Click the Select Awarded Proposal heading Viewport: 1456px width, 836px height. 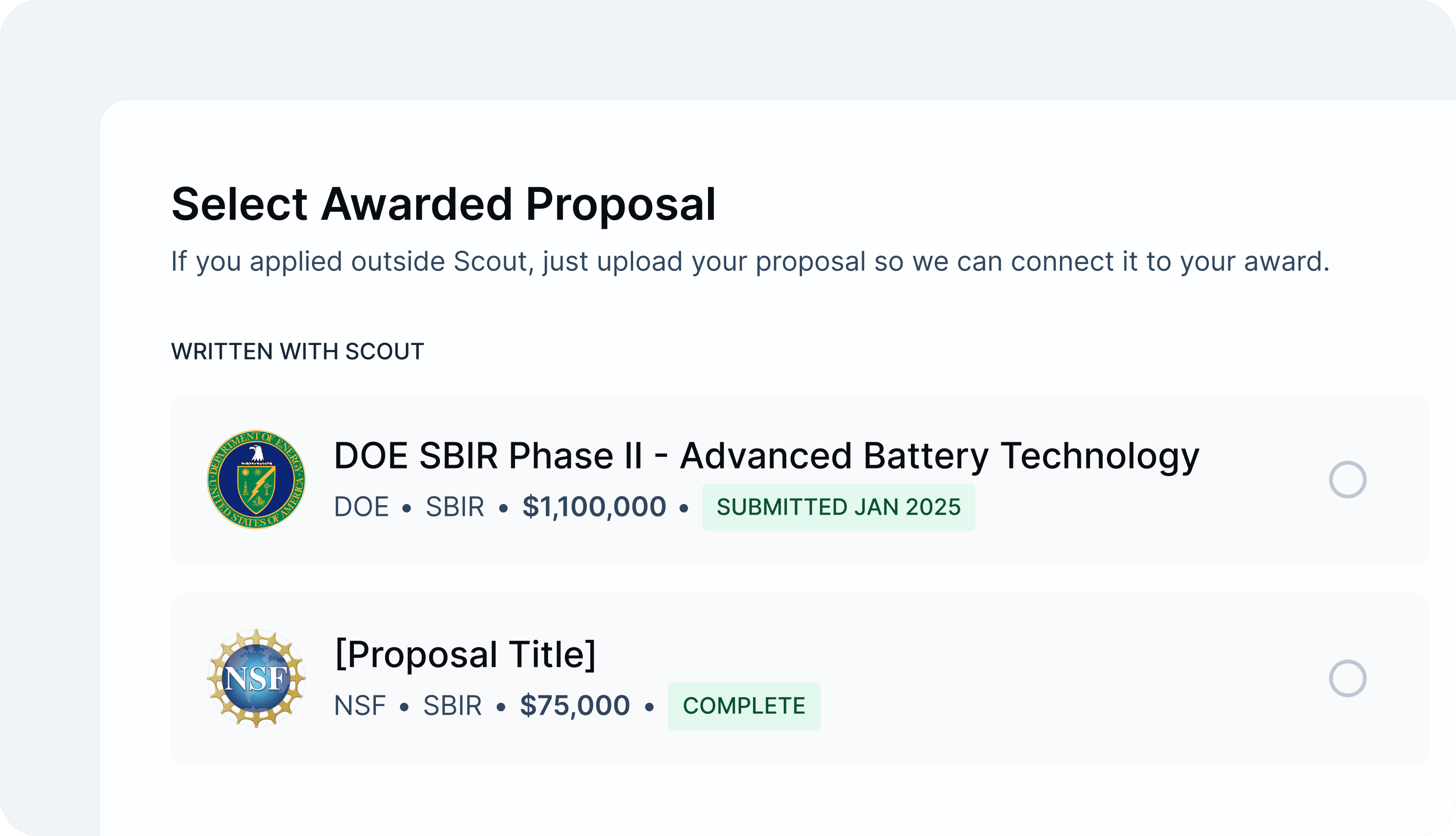tap(443, 204)
